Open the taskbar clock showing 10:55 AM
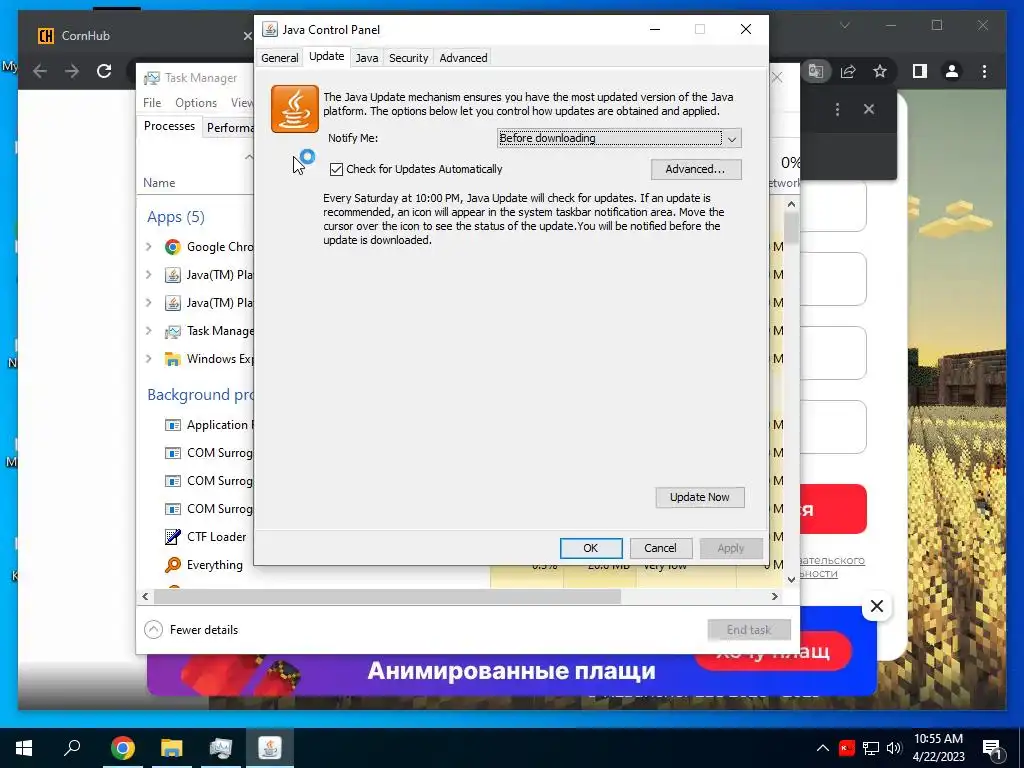The image size is (1024, 768). [x=938, y=748]
